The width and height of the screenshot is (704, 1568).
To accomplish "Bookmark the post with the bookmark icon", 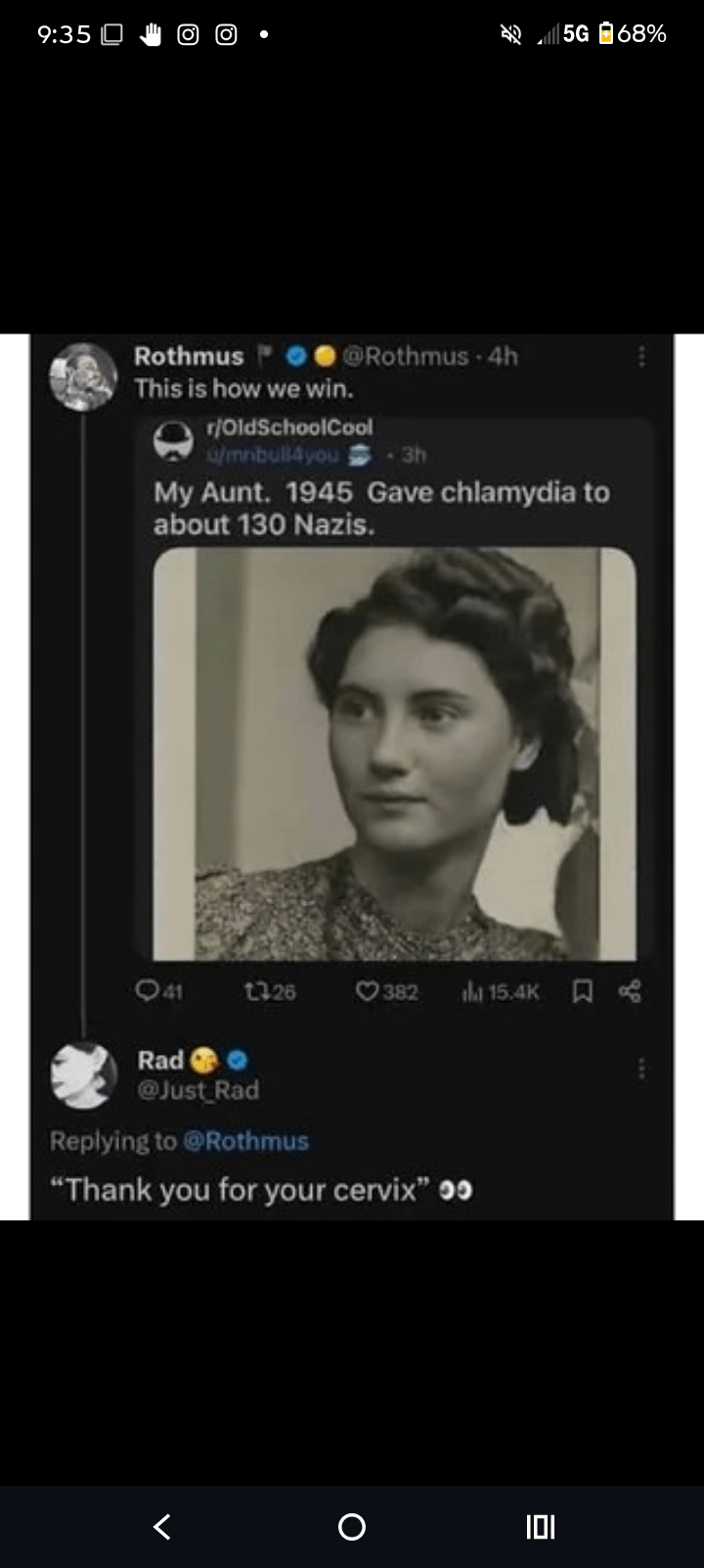I will (x=583, y=991).
